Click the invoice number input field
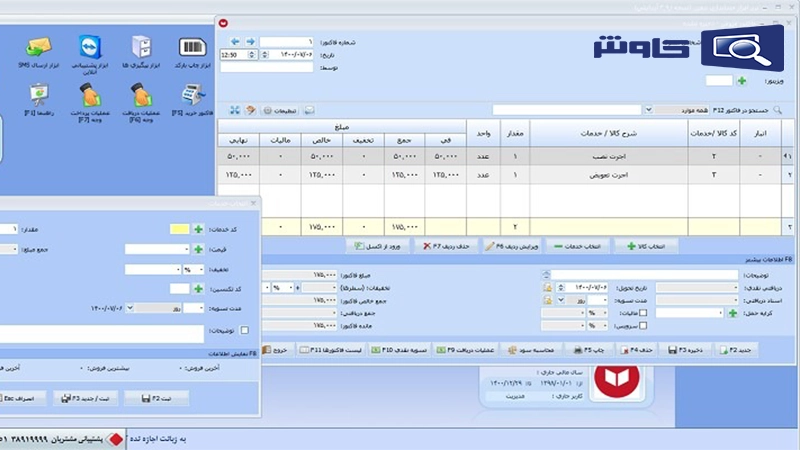This screenshot has height=450, width=800. (286, 42)
